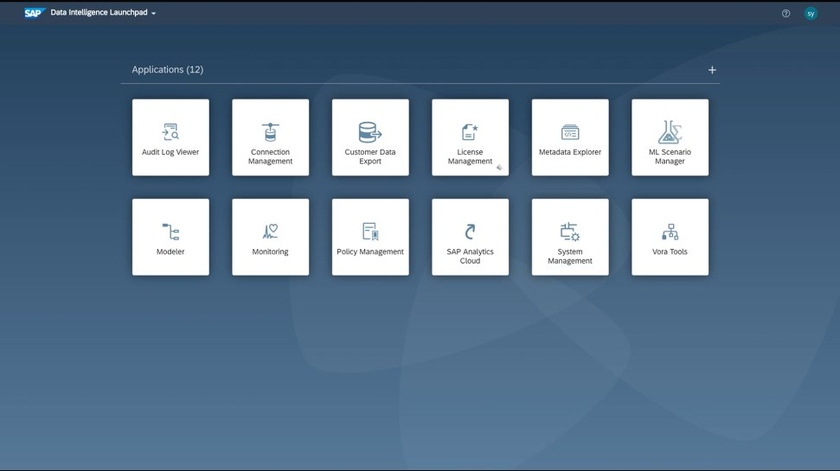The image size is (840, 471).
Task: Click the Data Intelligence Launchpad title
Action: (x=98, y=13)
